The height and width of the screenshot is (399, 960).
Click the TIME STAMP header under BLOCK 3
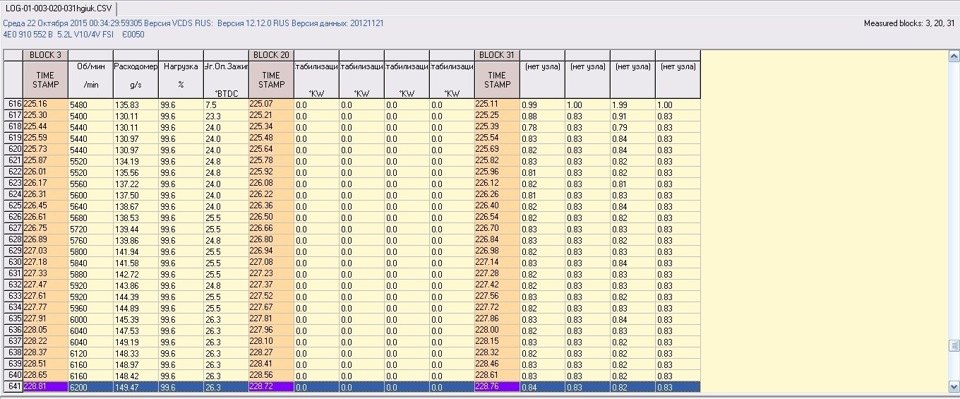coord(45,80)
